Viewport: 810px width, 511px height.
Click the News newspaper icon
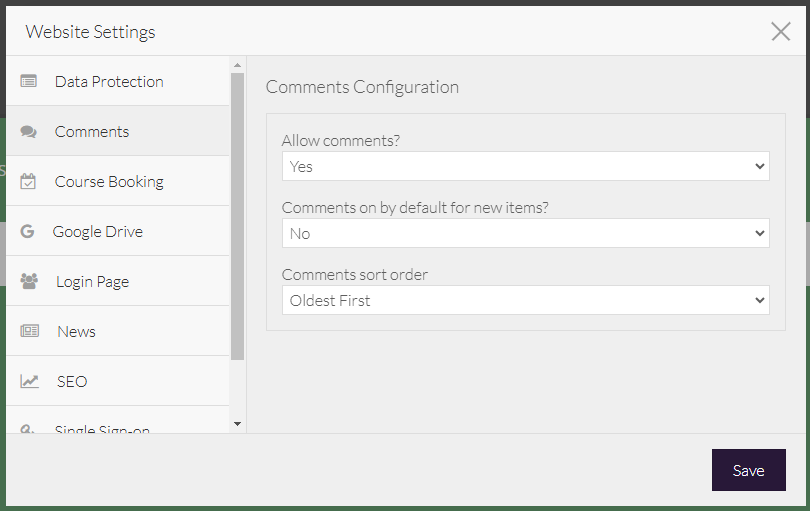pyautogui.click(x=30, y=331)
